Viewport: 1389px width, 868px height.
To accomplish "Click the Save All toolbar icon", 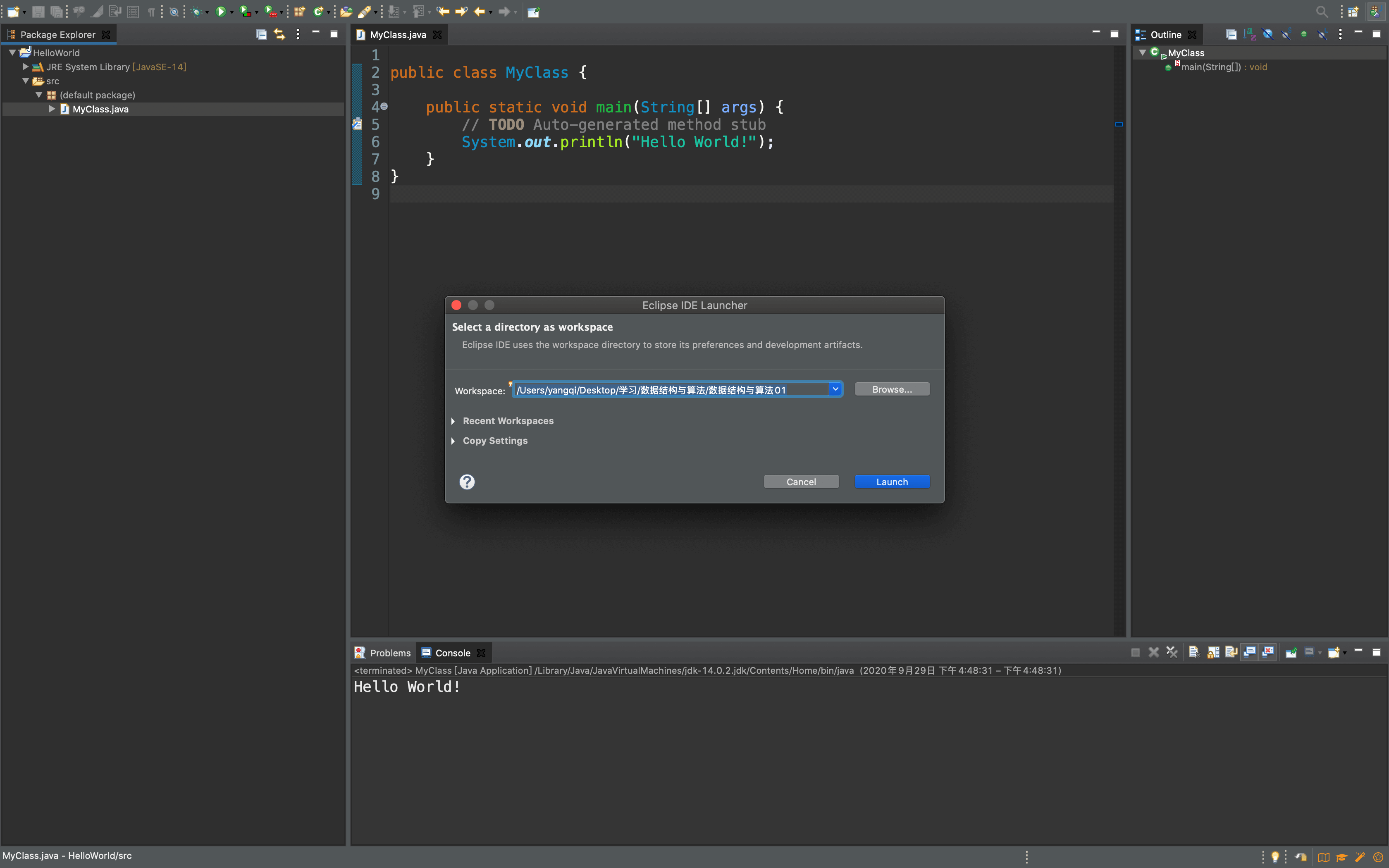I will coord(56,12).
